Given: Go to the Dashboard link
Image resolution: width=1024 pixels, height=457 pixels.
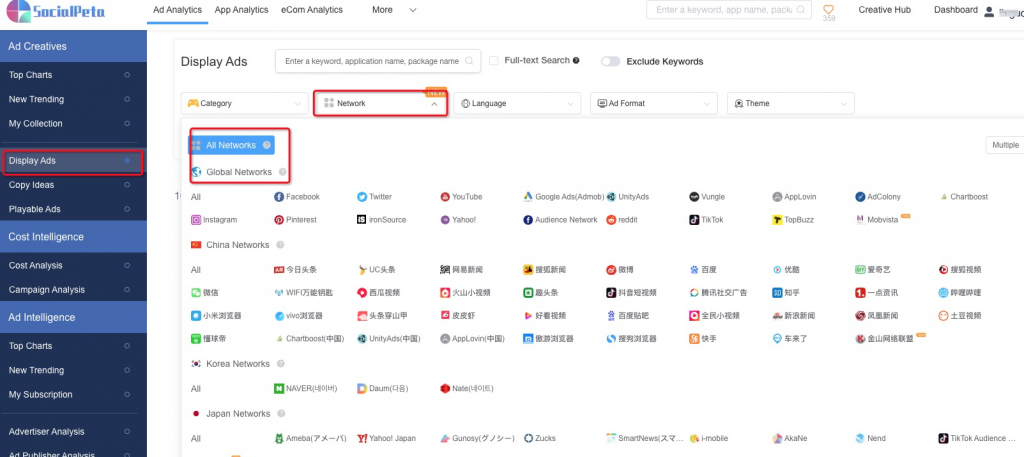Looking at the screenshot, I should tap(955, 10).
